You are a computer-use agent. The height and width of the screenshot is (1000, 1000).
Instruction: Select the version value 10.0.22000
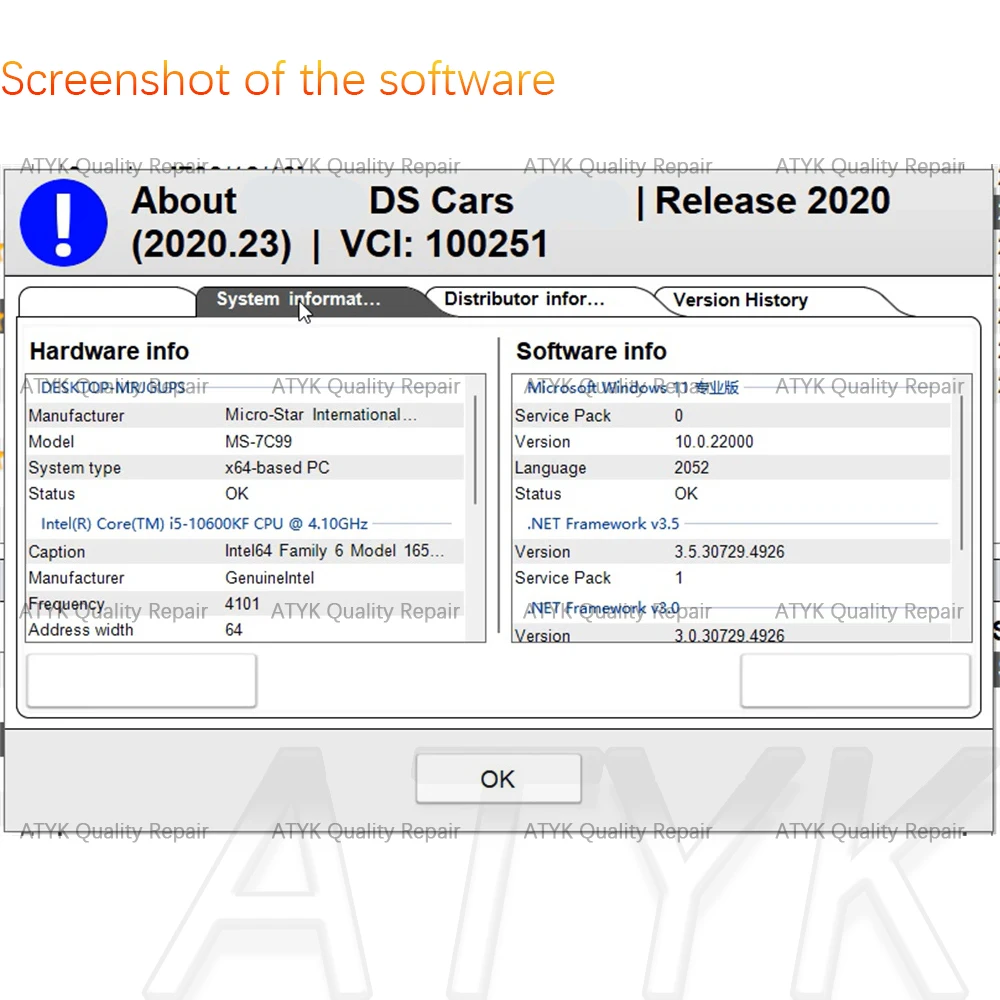[x=714, y=441]
